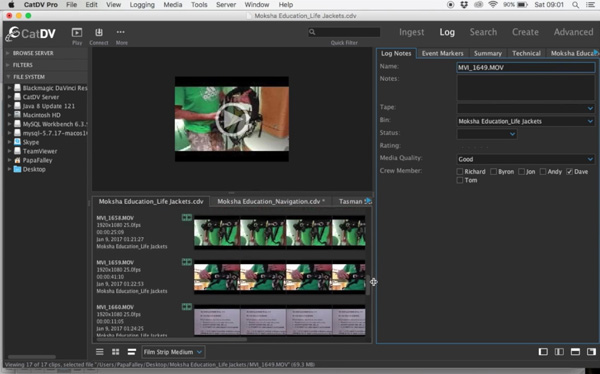Image resolution: width=600 pixels, height=374 pixels.
Task: Open the Status dropdown
Action: pyautogui.click(x=512, y=134)
